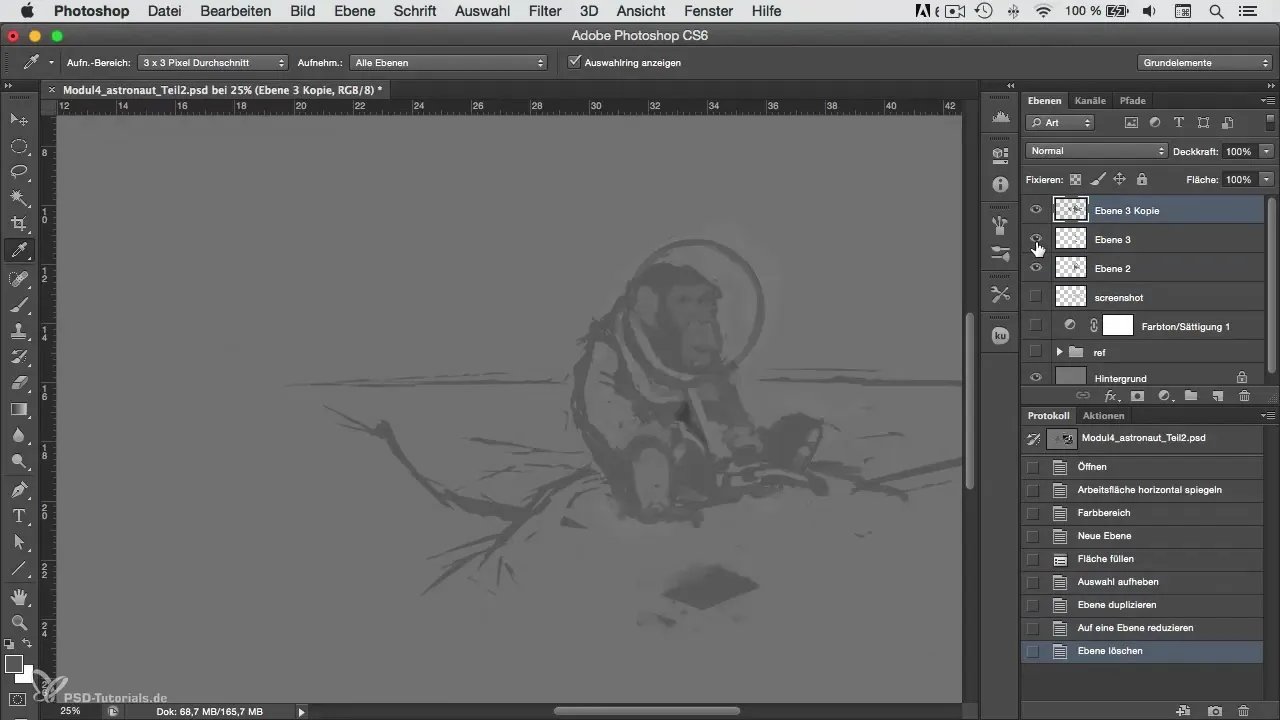Click the zoom percentage field in status bar
1280x720 pixels.
(70, 711)
